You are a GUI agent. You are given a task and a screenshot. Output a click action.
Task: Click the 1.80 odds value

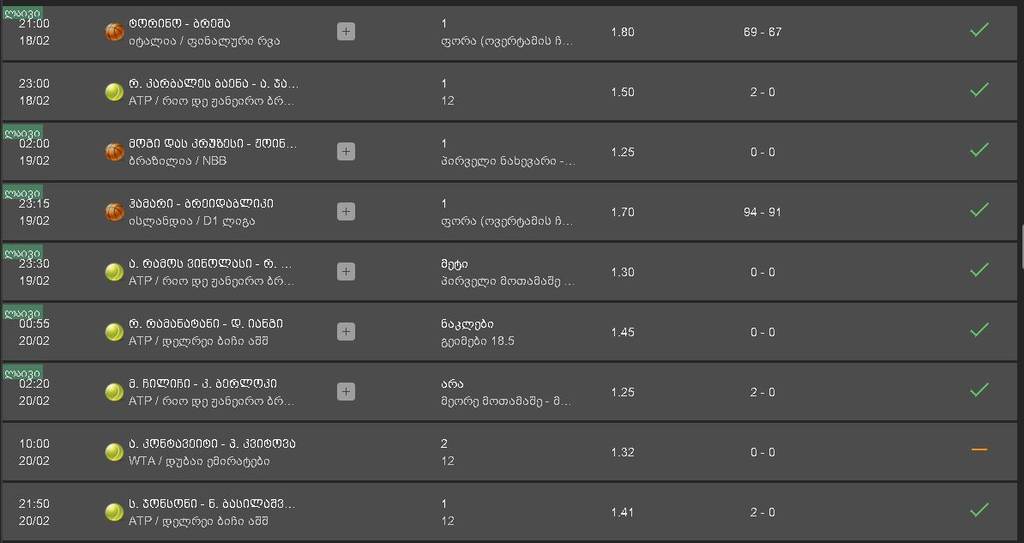coord(623,32)
